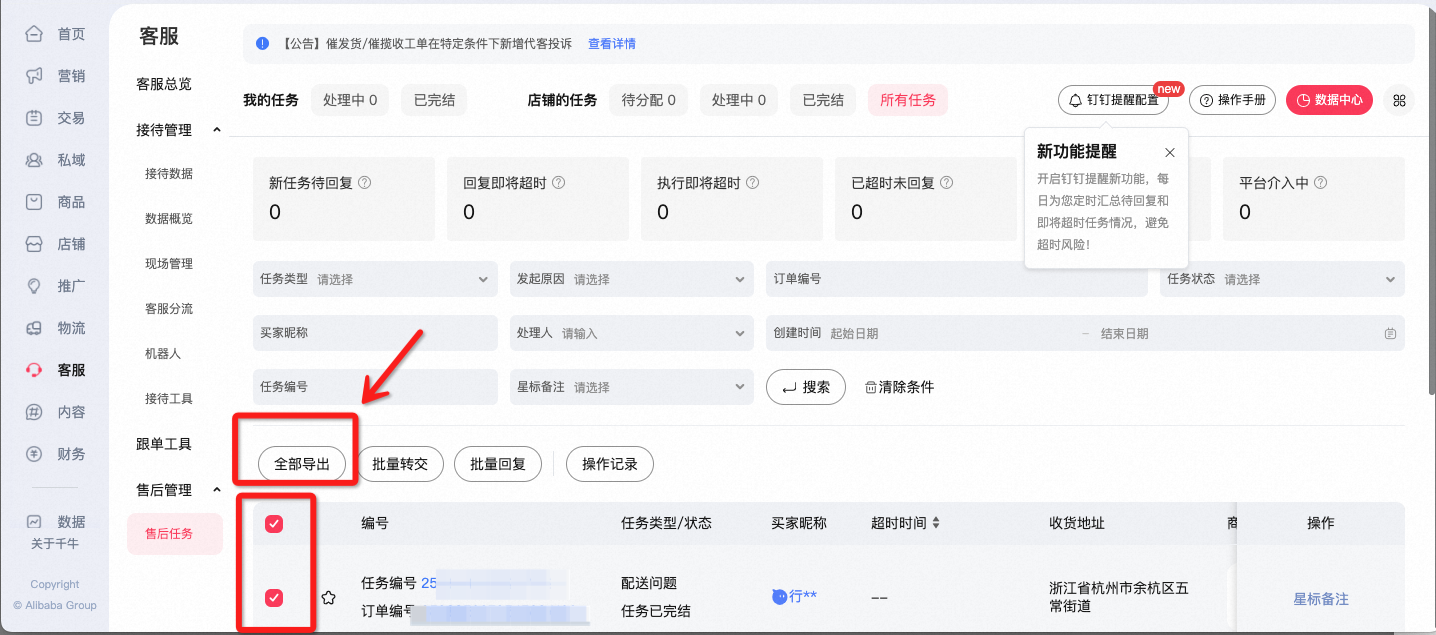Switch to 我的任务 已完结 tab

[434, 100]
